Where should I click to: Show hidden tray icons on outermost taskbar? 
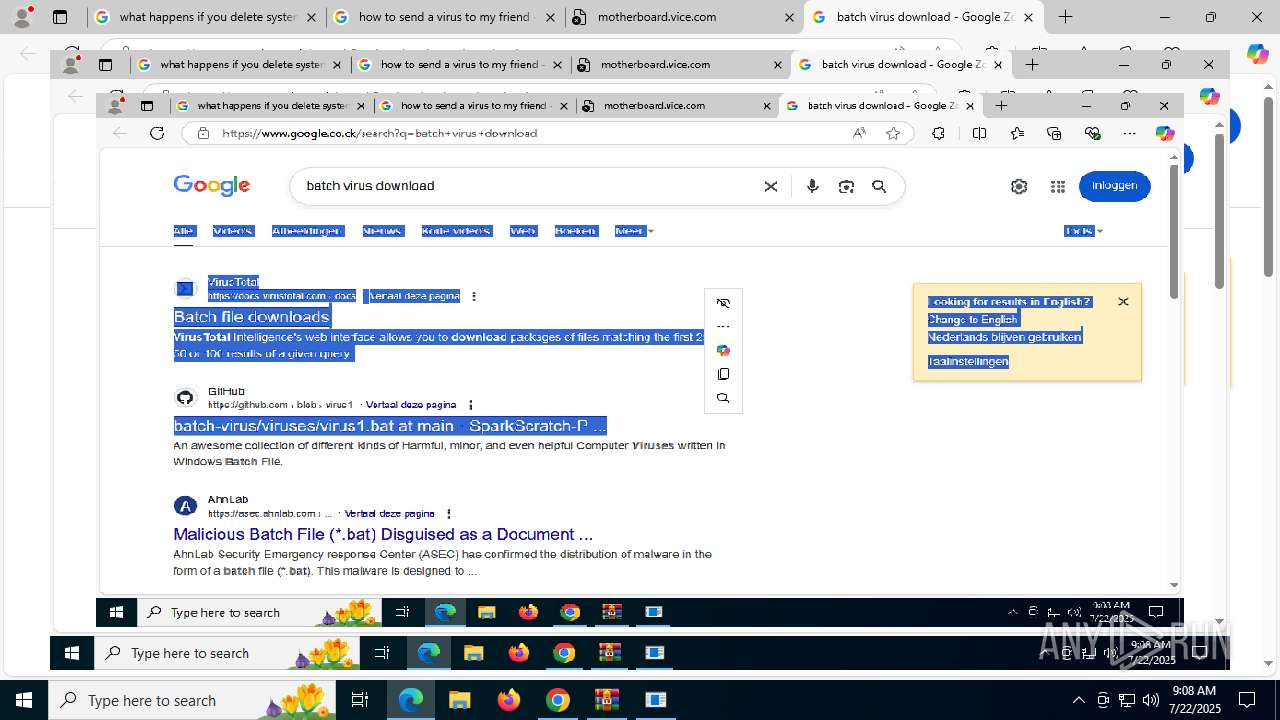click(1078, 700)
